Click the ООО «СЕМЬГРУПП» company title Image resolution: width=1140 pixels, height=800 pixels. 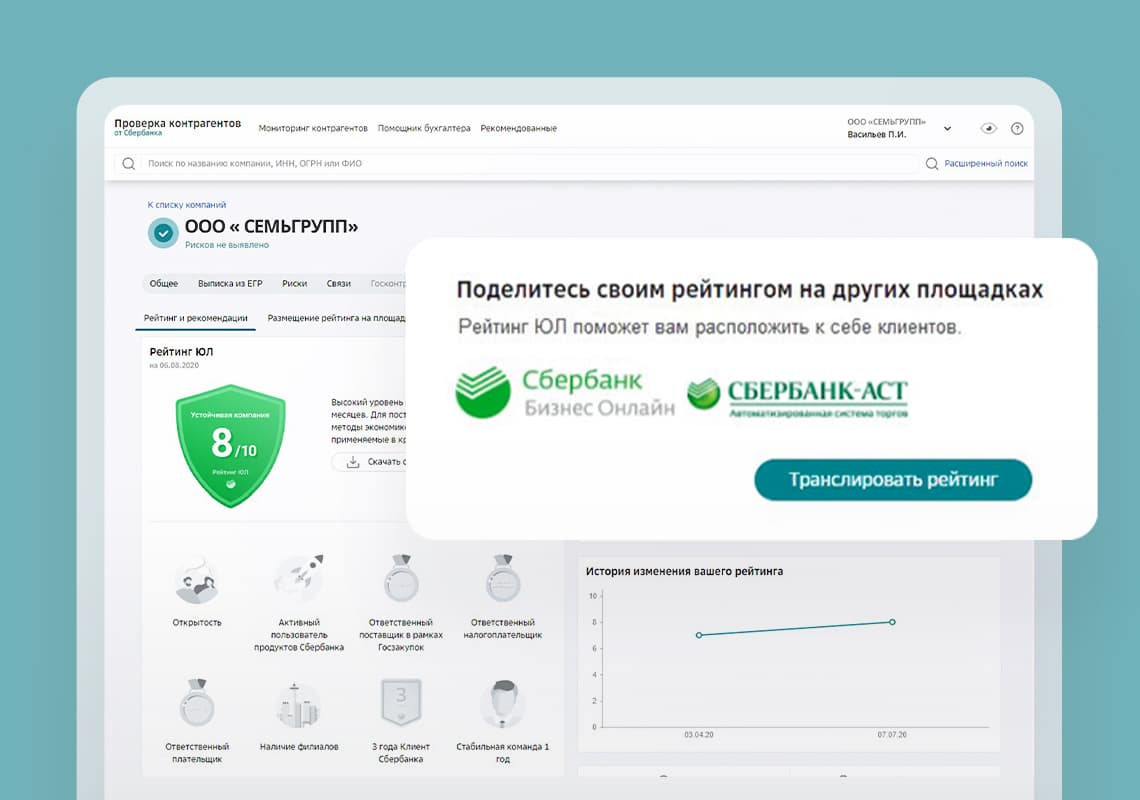(x=271, y=227)
